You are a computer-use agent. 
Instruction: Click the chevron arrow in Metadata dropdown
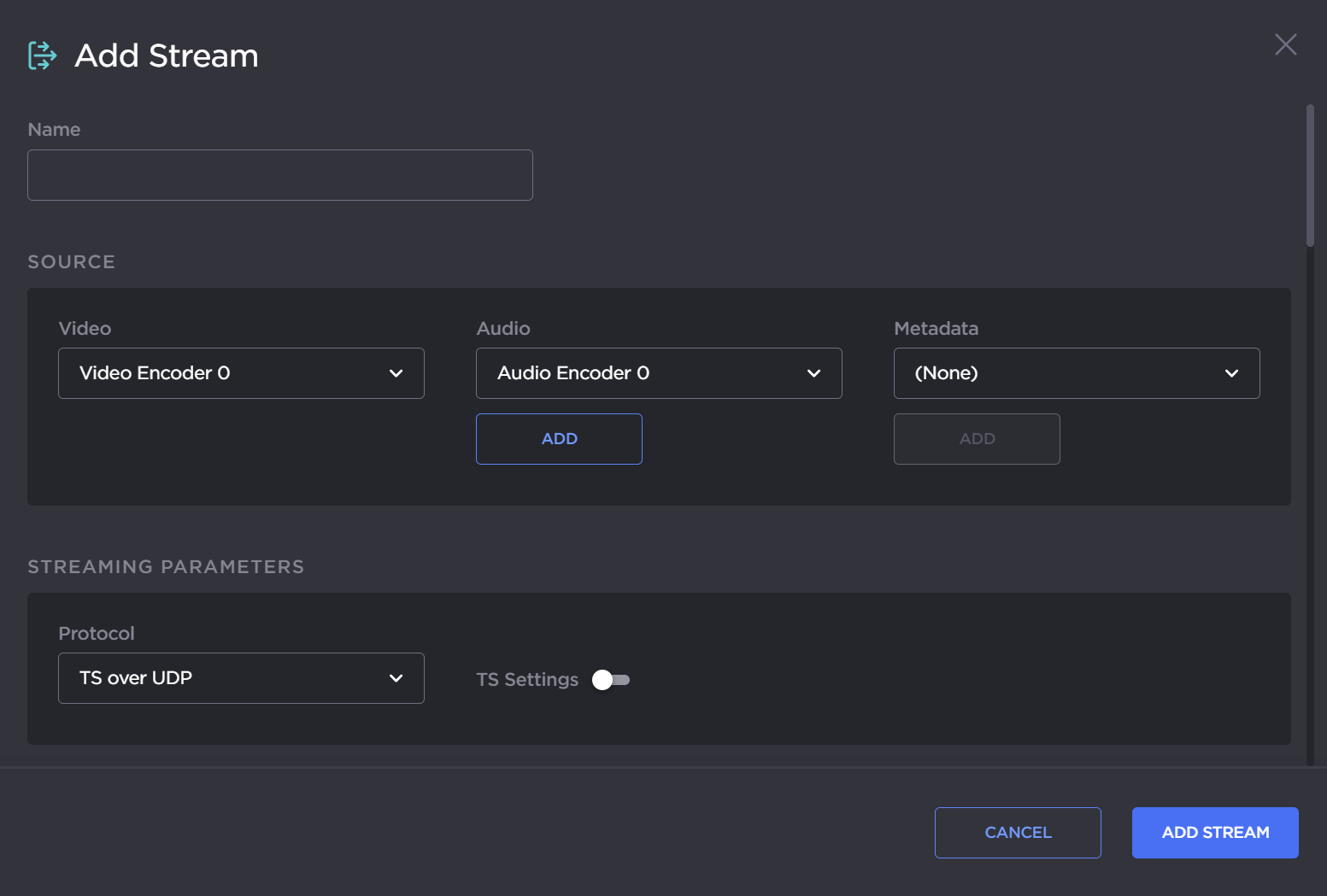pyautogui.click(x=1231, y=373)
